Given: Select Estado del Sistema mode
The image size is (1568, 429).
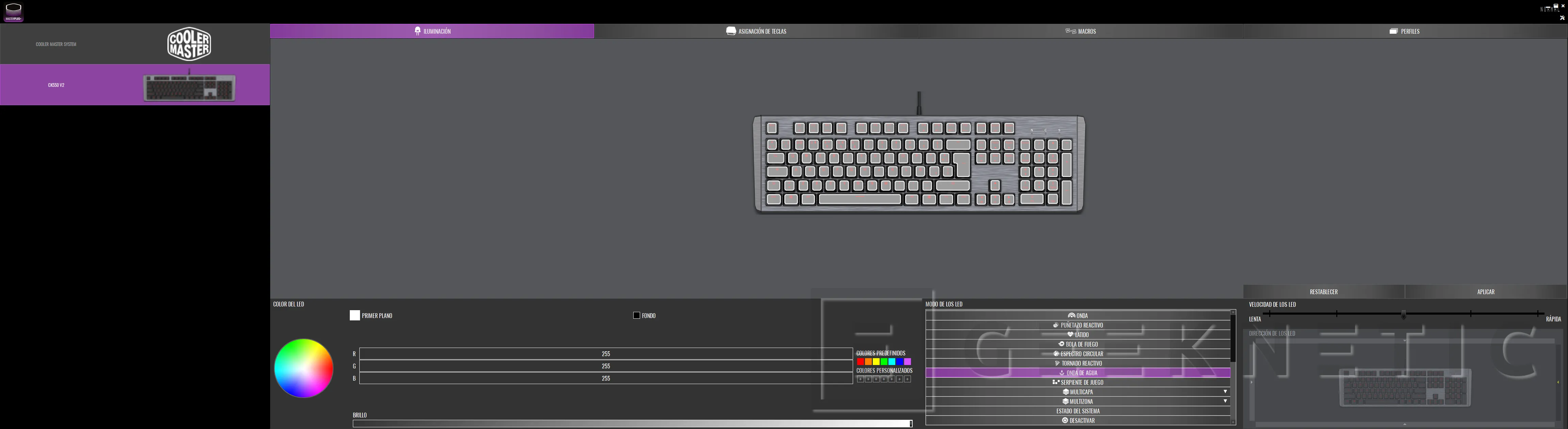Looking at the screenshot, I should click(x=1078, y=411).
